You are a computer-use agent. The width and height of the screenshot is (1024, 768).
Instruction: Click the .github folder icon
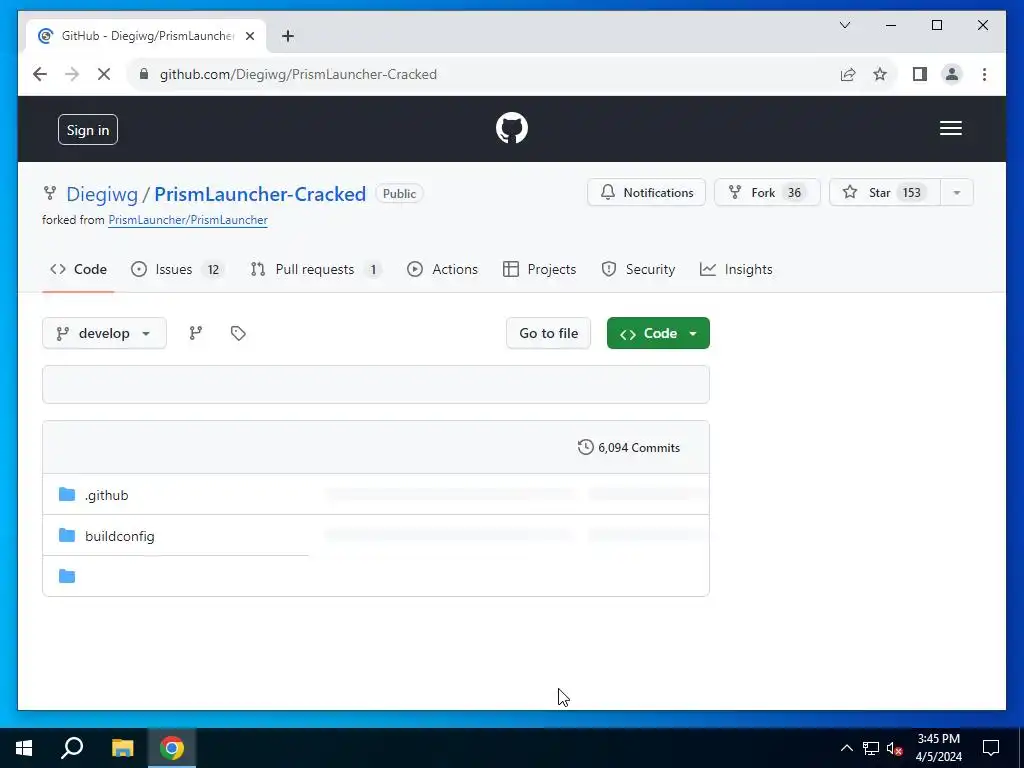point(67,494)
